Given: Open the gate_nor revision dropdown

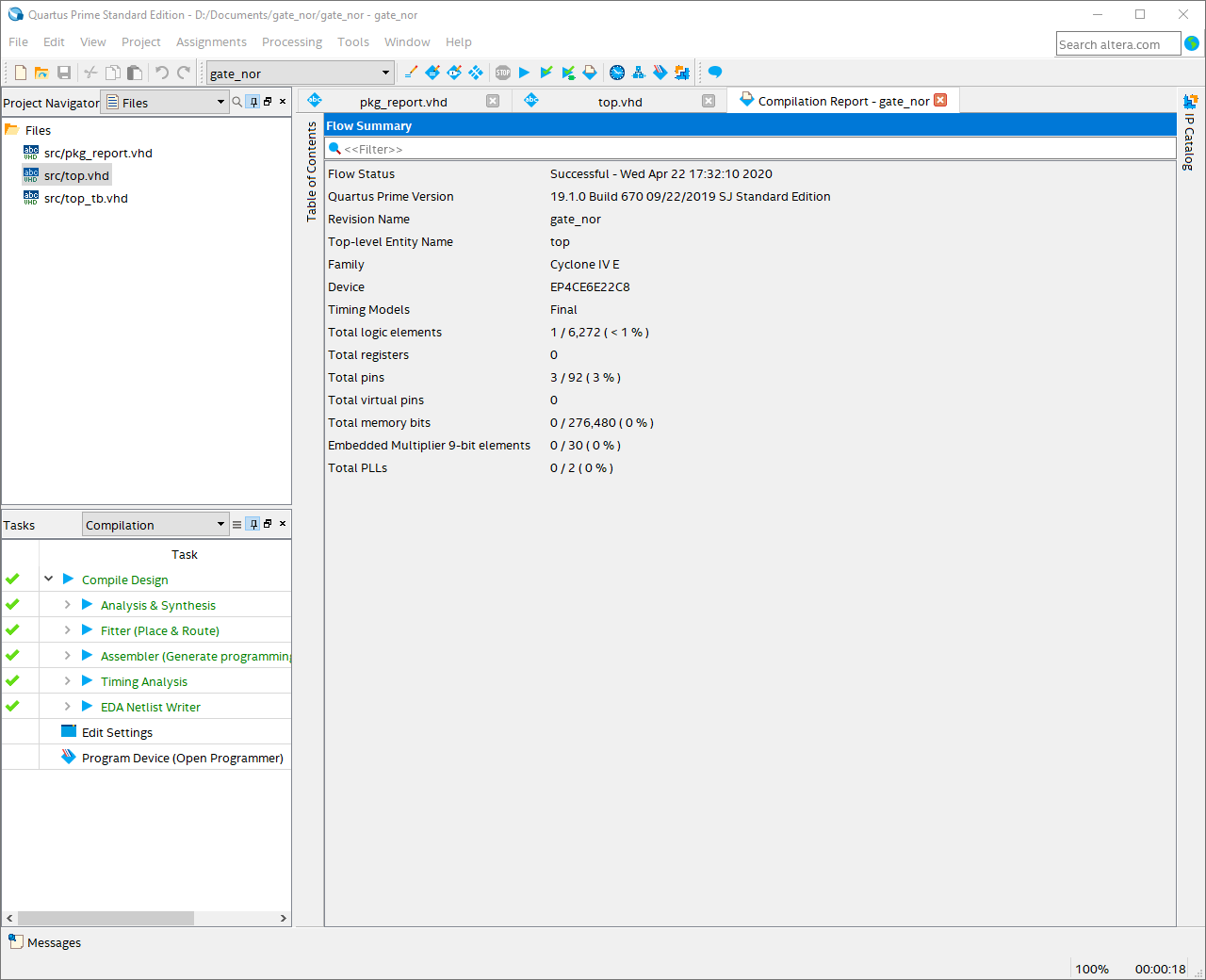Looking at the screenshot, I should coord(300,73).
